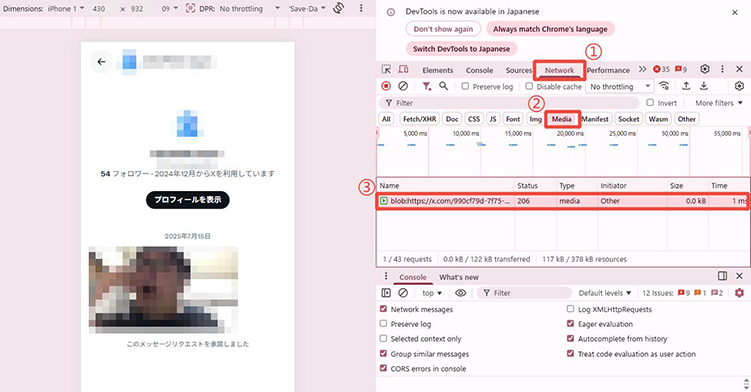Click the network Filter input field
The height and width of the screenshot is (392, 751).
coord(510,103)
